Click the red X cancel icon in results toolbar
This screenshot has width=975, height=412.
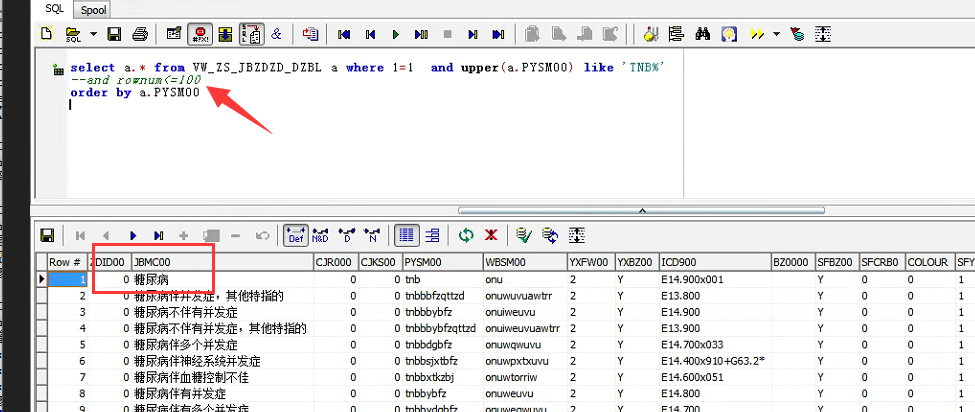click(x=491, y=235)
